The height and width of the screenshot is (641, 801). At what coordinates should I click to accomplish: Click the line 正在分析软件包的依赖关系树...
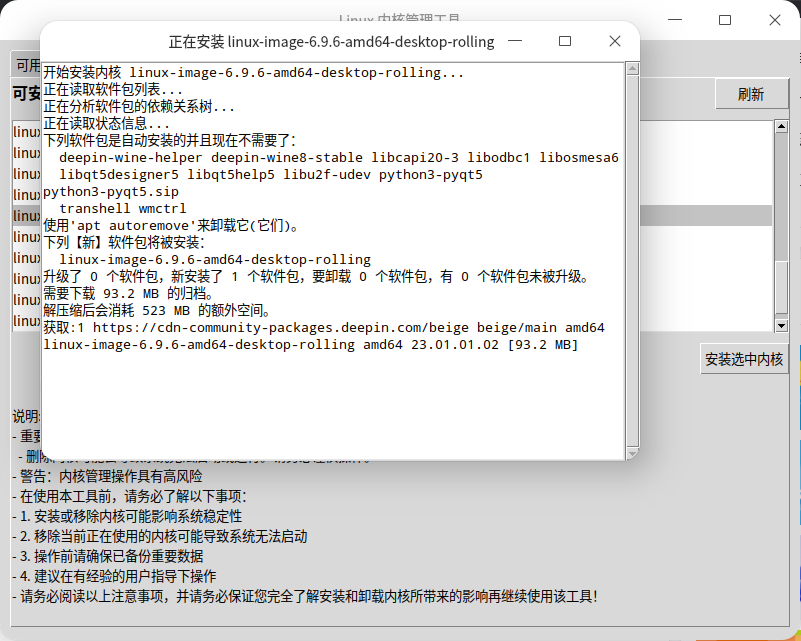139,106
